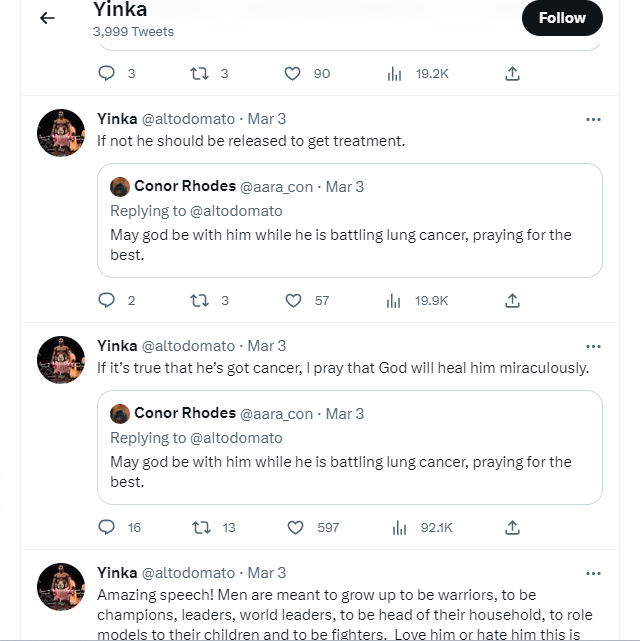Follow the Yinka account

pos(562,18)
